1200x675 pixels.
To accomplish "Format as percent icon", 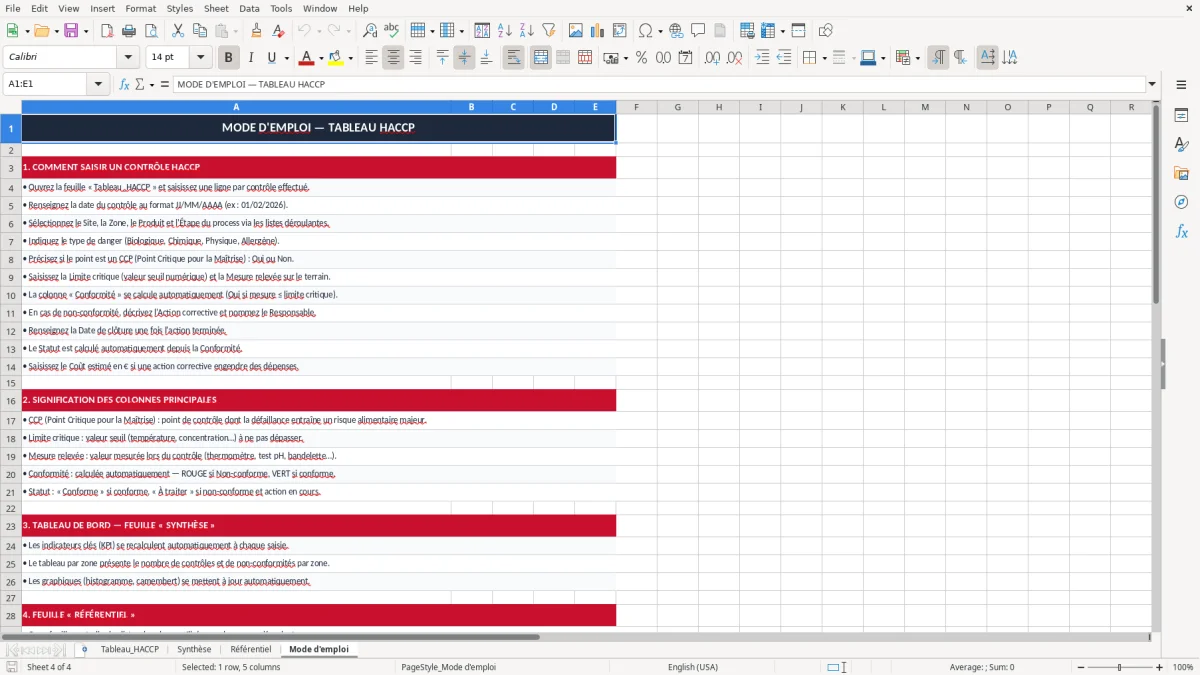I will 641,58.
